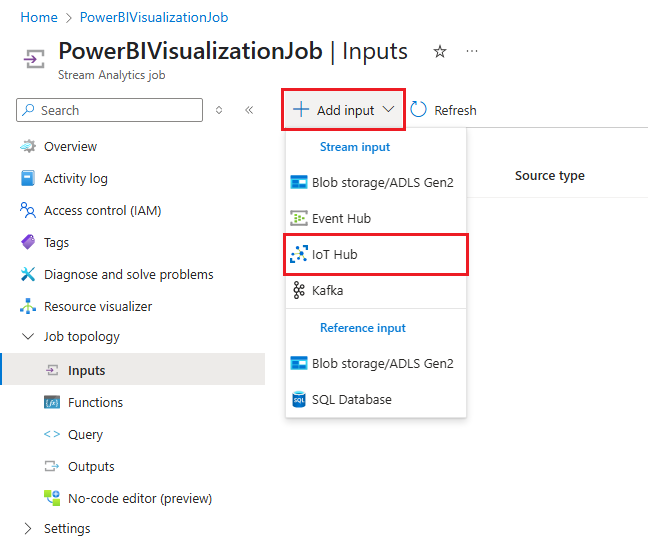Click the No-code editor (preview) icon

tap(52, 499)
